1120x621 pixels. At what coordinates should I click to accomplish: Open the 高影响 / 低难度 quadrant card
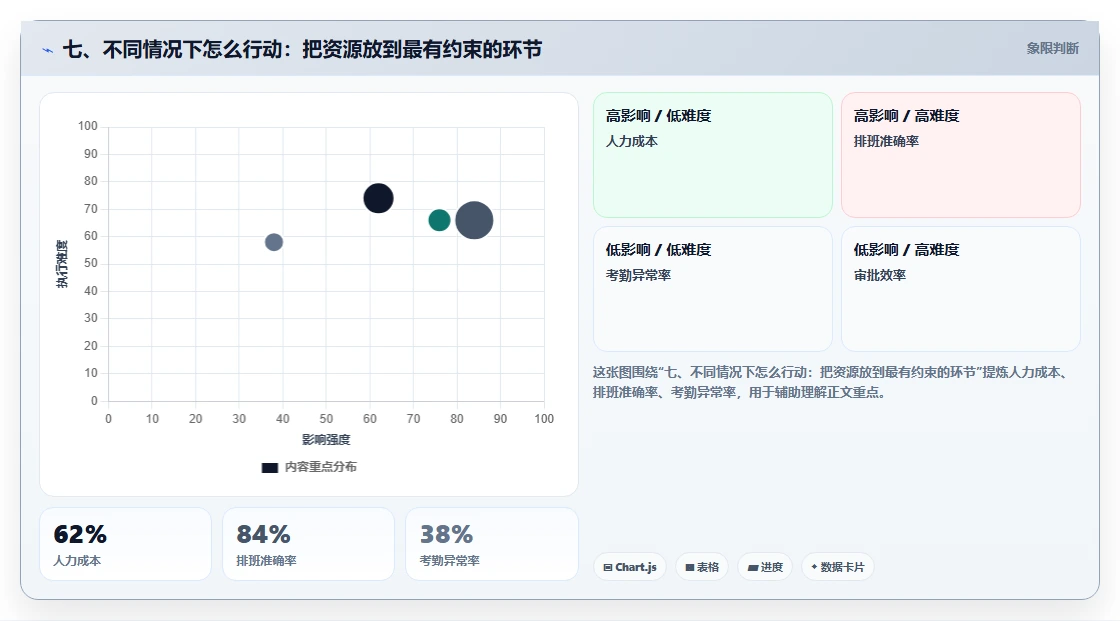pyautogui.click(x=713, y=154)
